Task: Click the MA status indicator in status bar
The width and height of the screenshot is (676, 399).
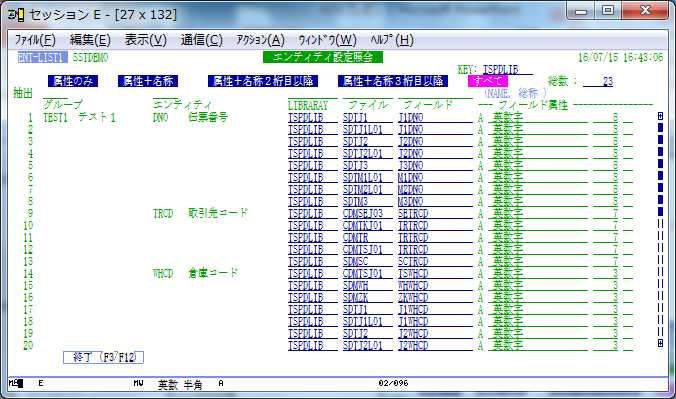Action: click(x=16, y=383)
